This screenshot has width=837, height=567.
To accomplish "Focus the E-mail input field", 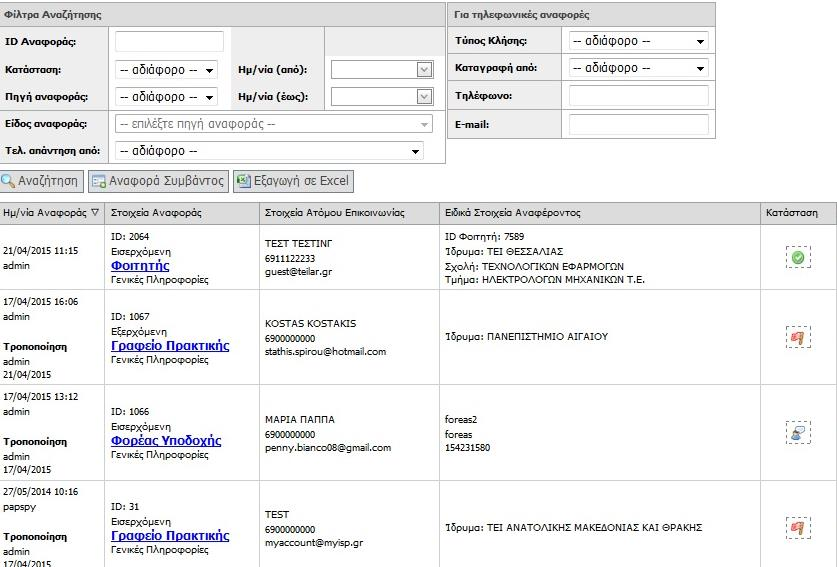I will pos(638,124).
